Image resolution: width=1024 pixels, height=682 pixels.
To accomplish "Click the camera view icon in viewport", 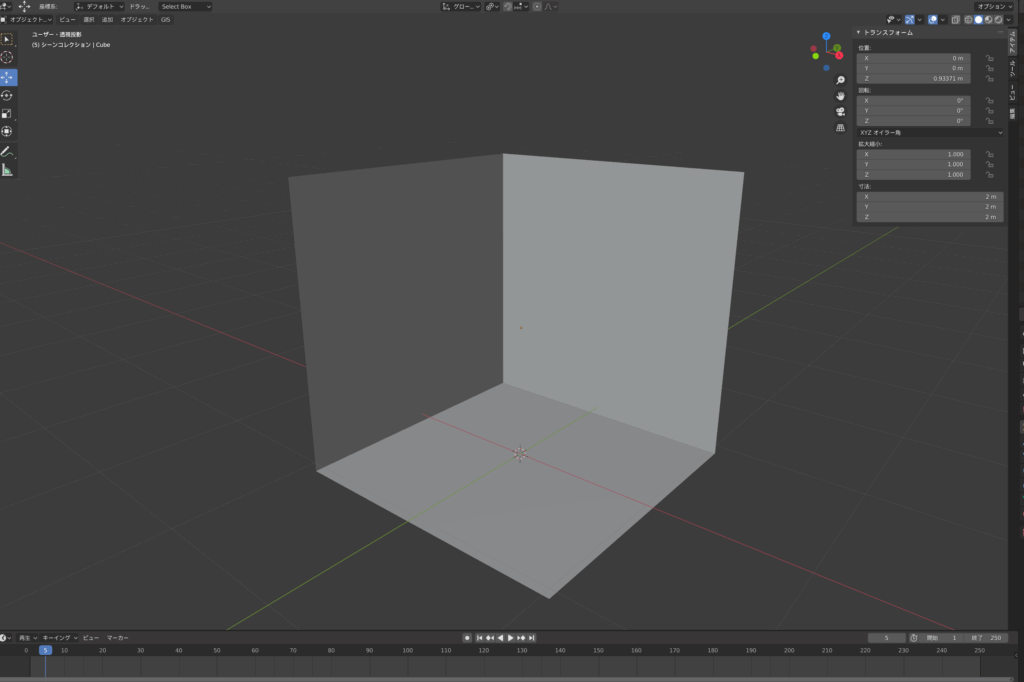I will [841, 111].
